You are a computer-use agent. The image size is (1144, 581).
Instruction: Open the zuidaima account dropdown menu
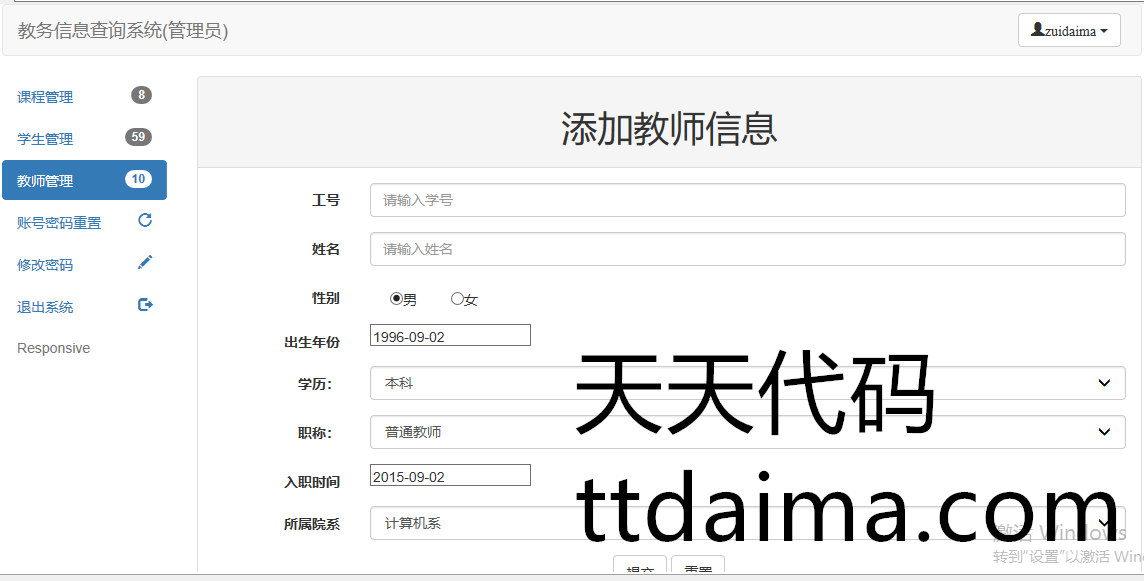tap(1069, 31)
